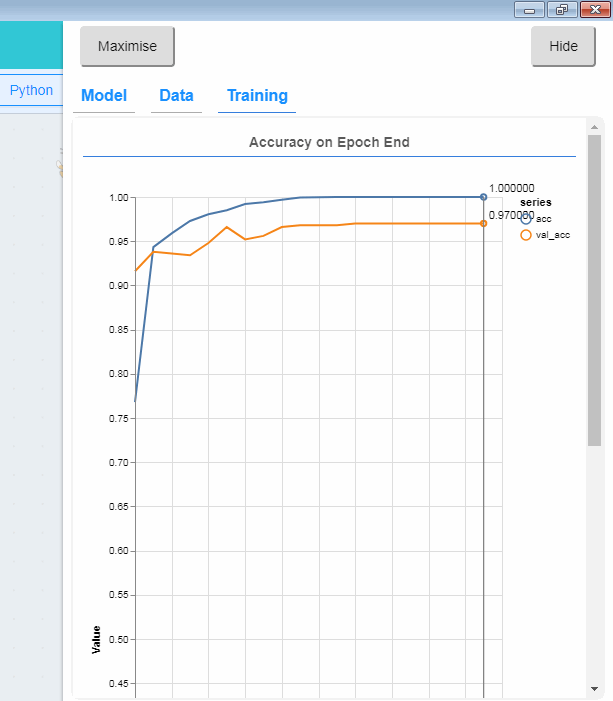Close the window with red X

tap(595, 9)
